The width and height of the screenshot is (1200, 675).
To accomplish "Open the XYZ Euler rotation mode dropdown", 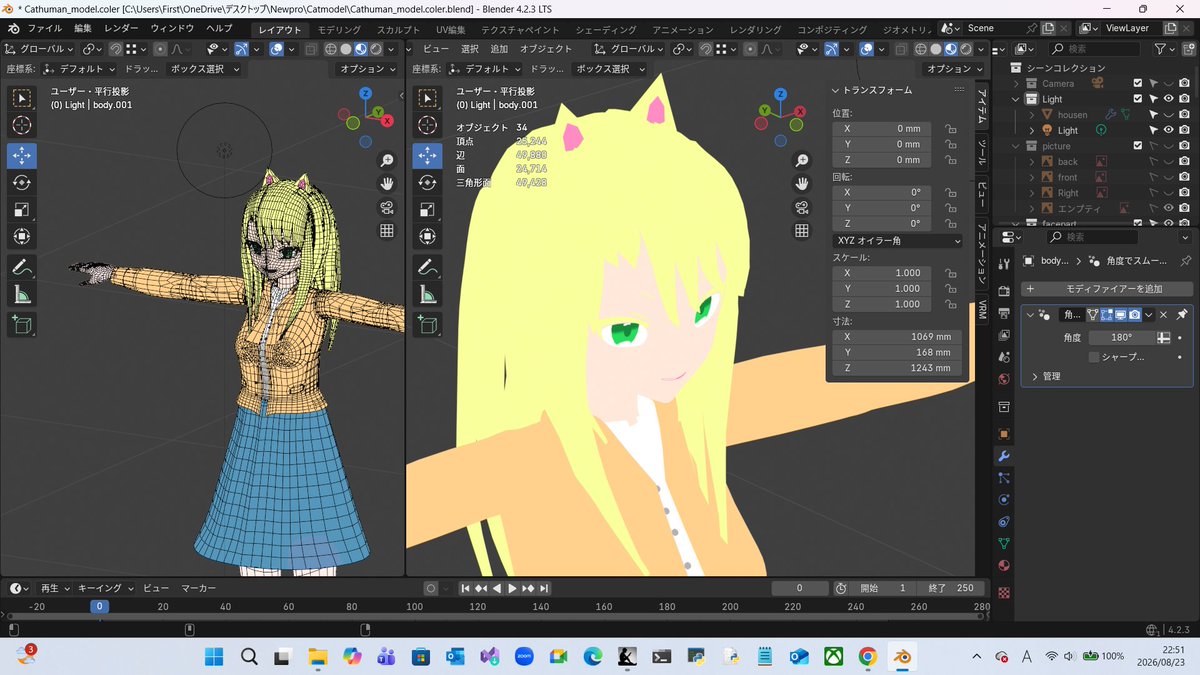I will point(897,241).
